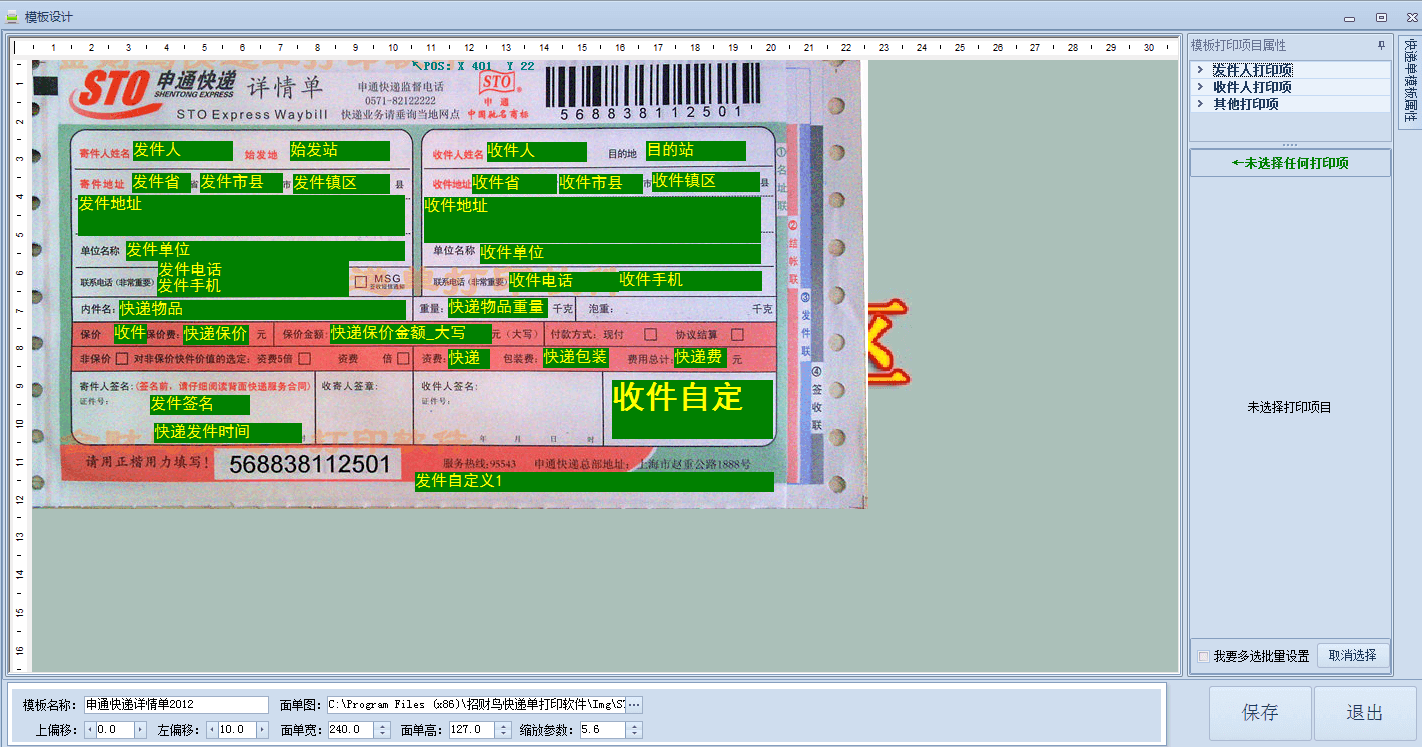Click the 缩放参数 value field
The width and height of the screenshot is (1422, 747).
(x=602, y=730)
